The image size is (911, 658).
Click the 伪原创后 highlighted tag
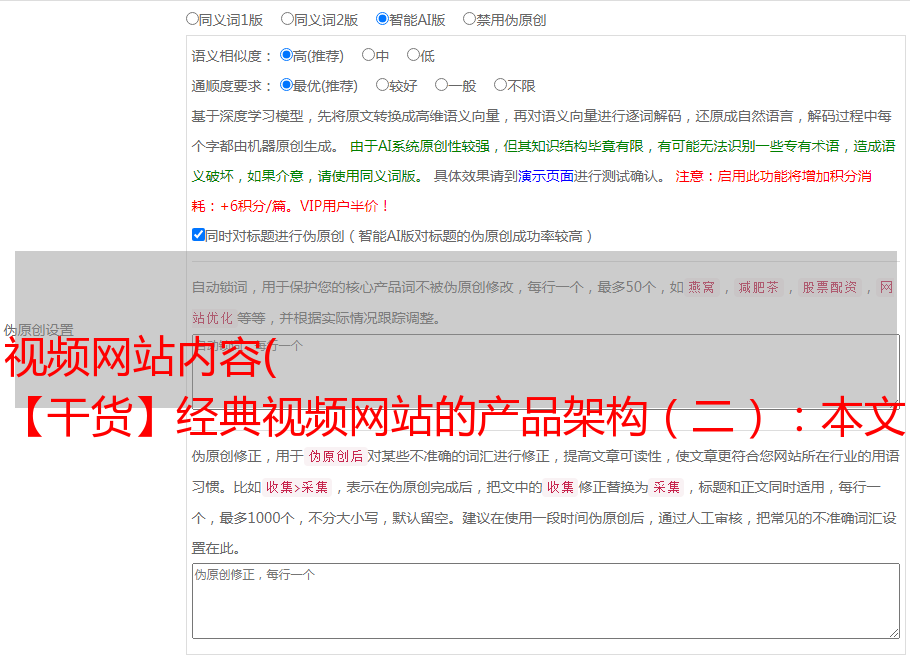[336, 456]
